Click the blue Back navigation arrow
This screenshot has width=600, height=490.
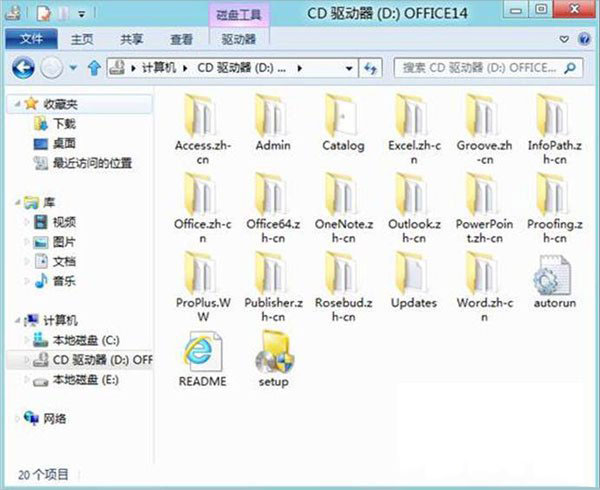click(23, 68)
